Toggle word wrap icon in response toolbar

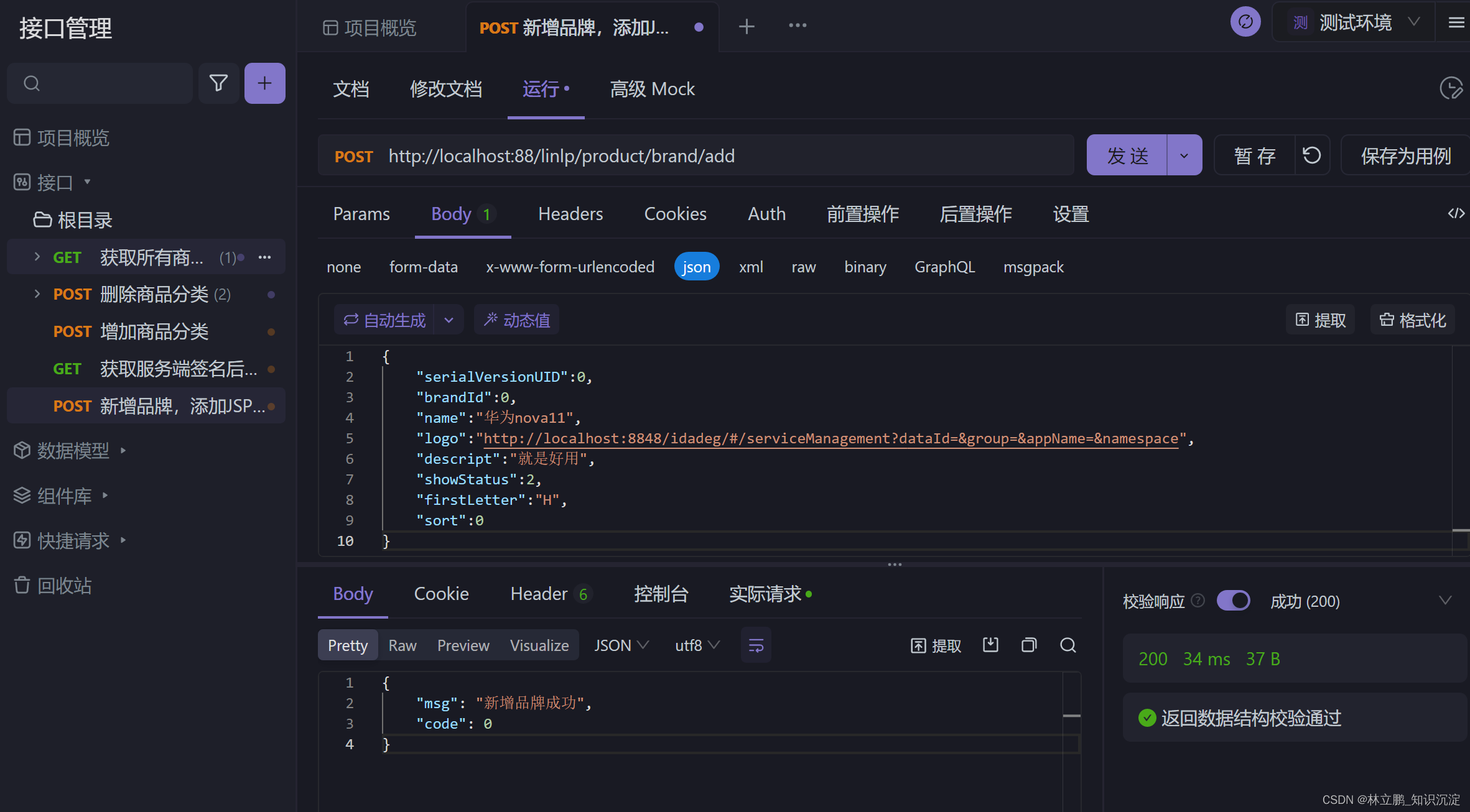756,645
